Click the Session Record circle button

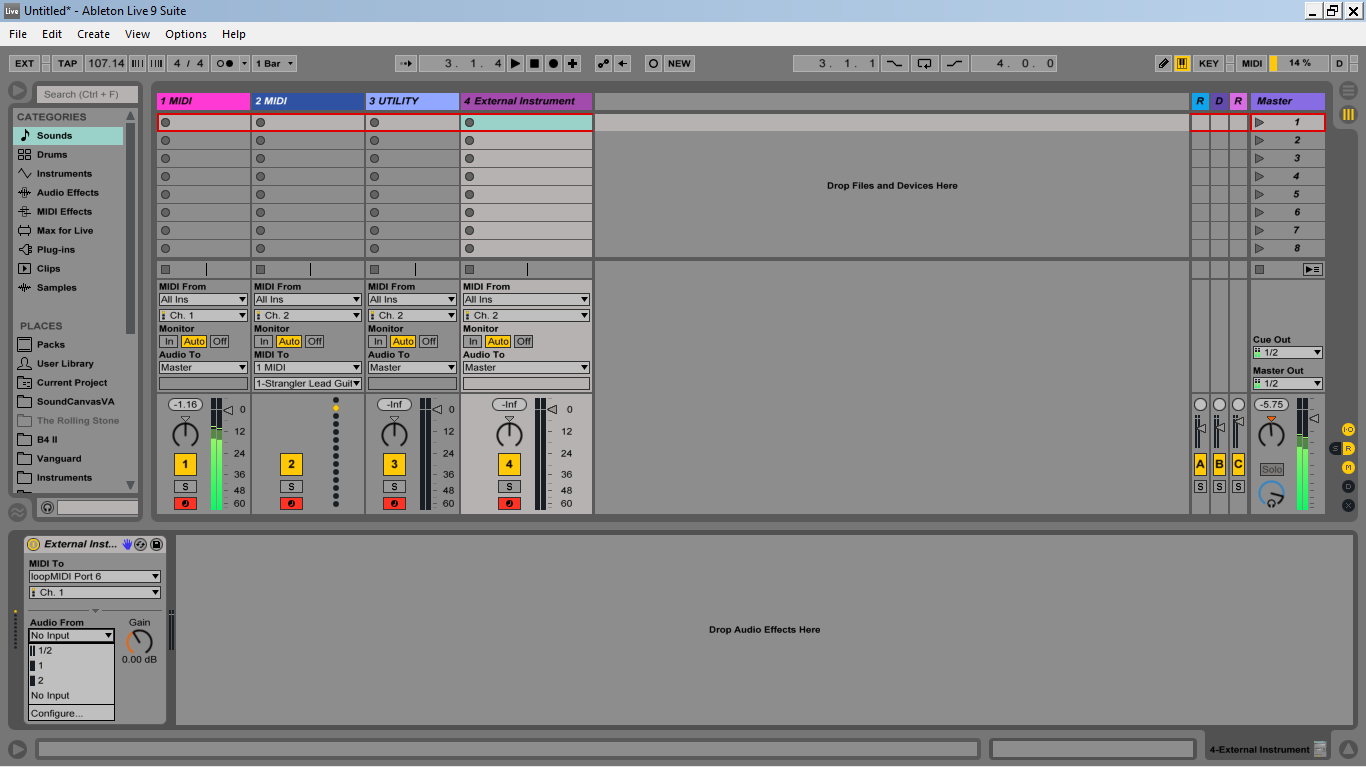tap(653, 63)
